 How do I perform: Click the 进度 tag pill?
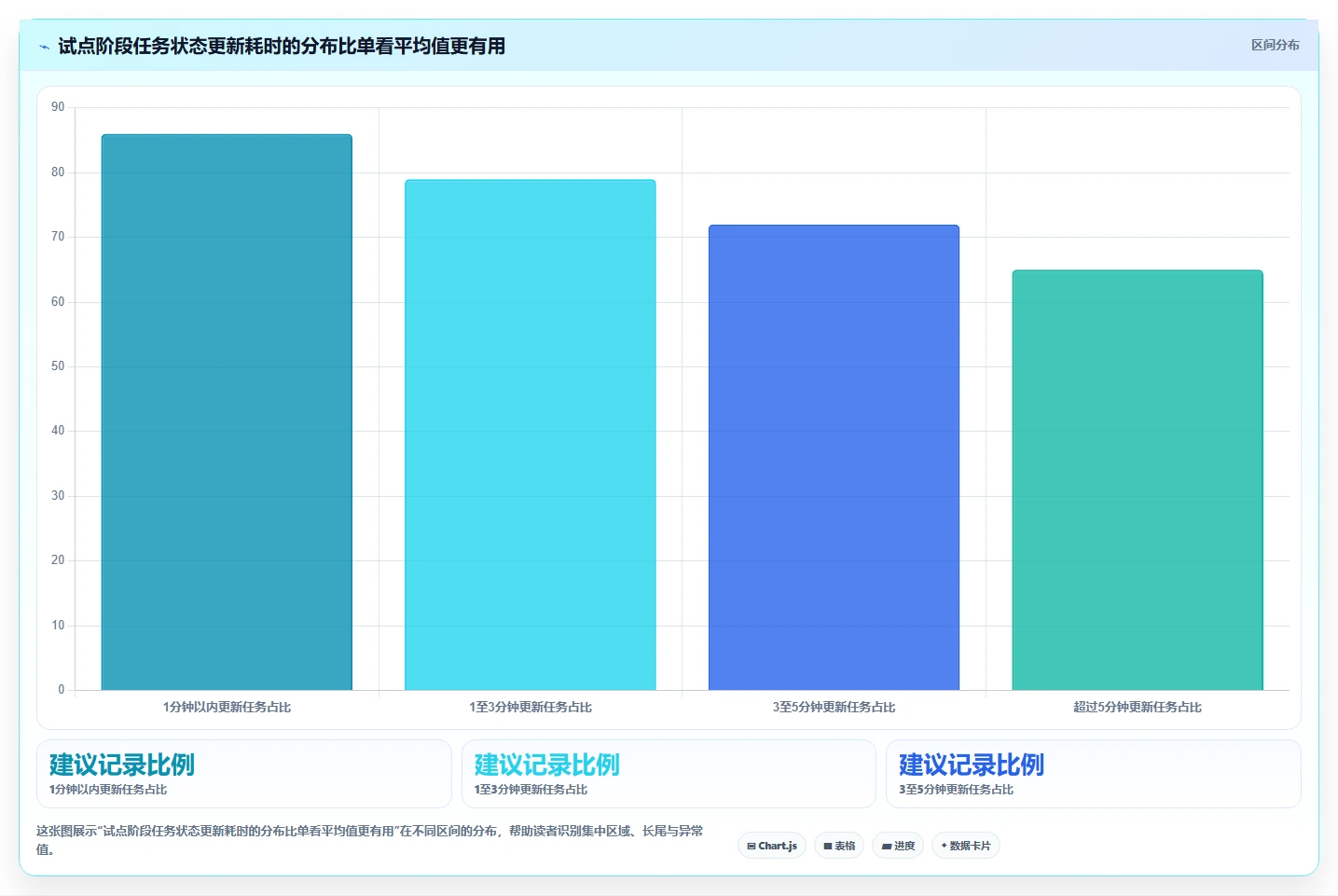(898, 846)
